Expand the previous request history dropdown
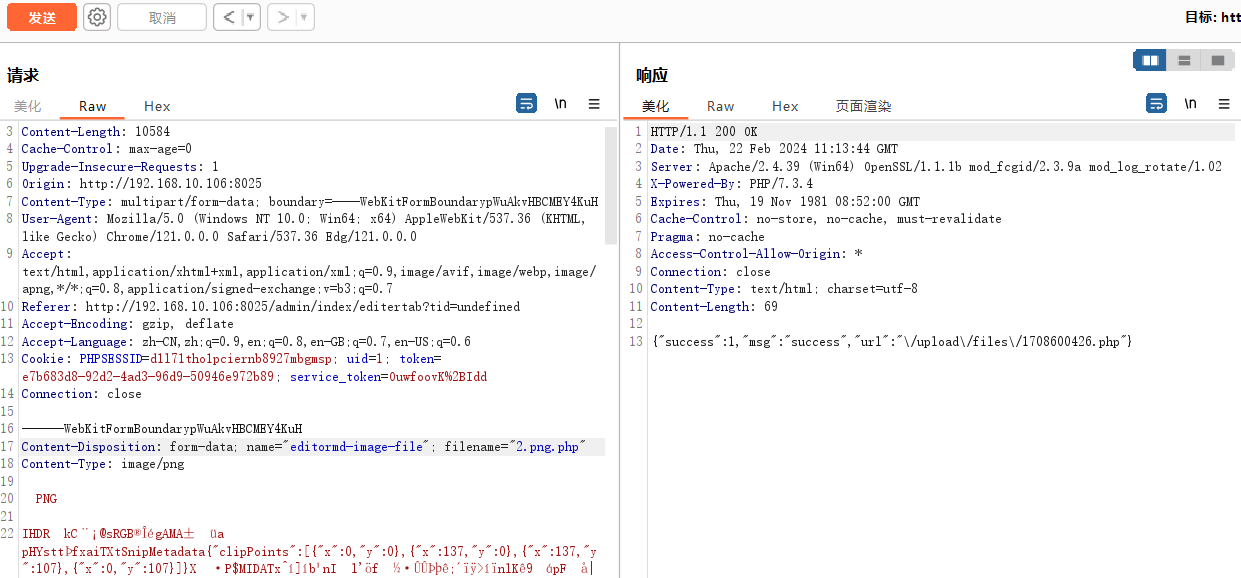Viewport: 1241px width, 578px height. [x=251, y=17]
